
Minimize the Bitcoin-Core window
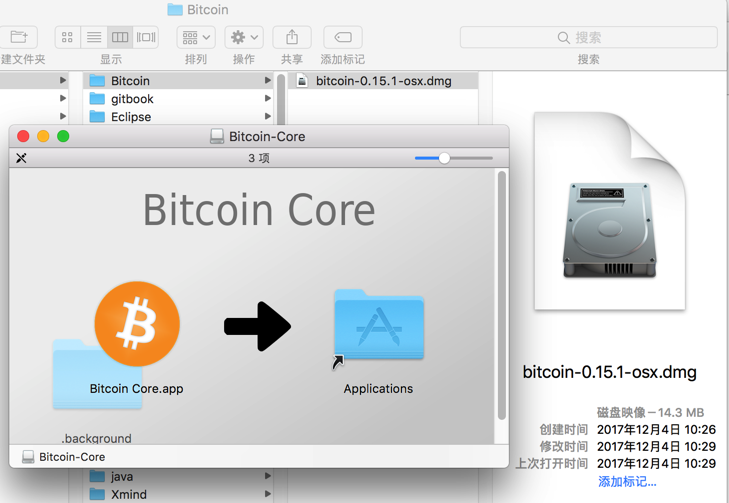tap(43, 136)
